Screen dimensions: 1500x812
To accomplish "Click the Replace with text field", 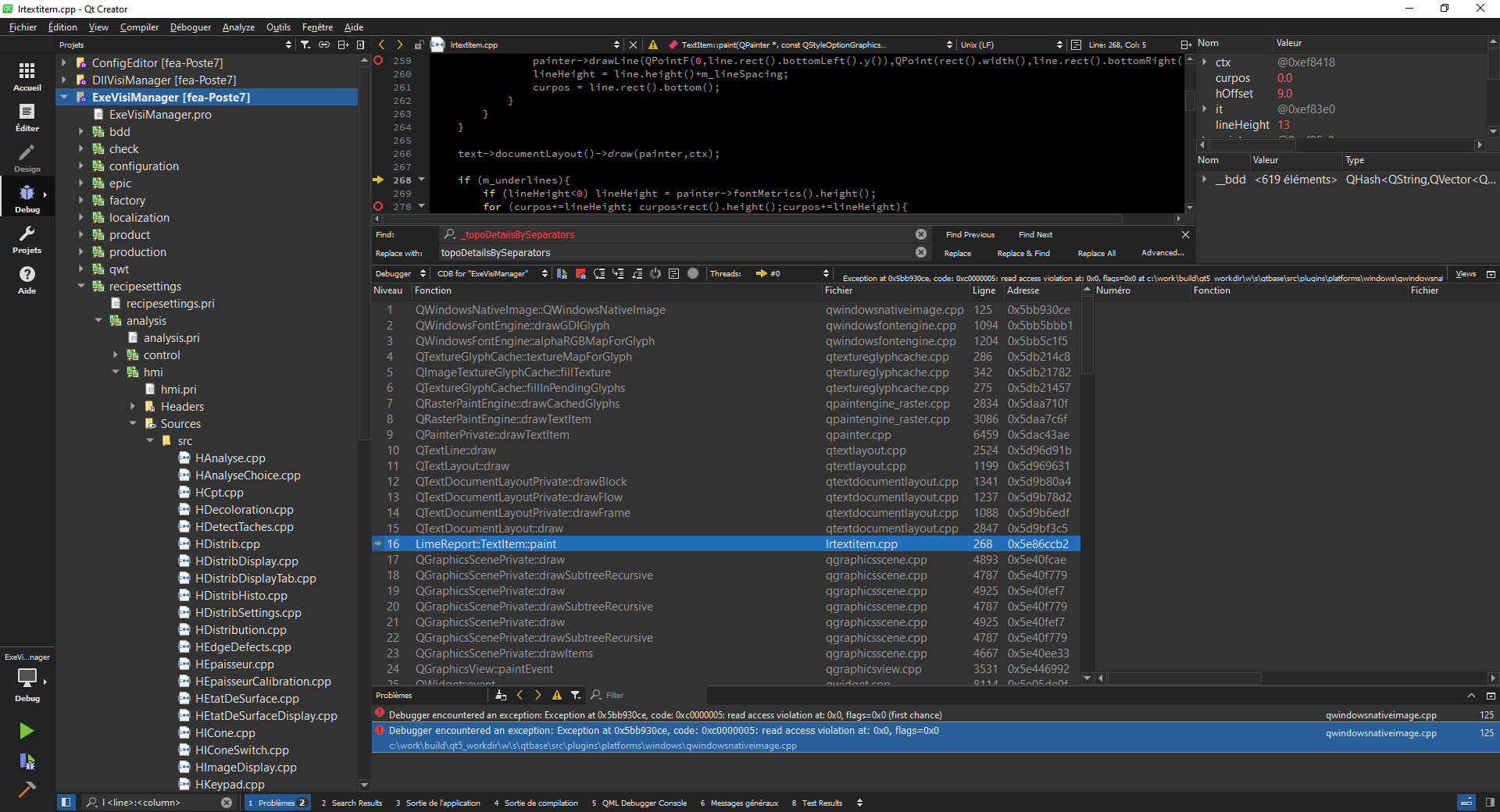I will pyautogui.click(x=672, y=253).
